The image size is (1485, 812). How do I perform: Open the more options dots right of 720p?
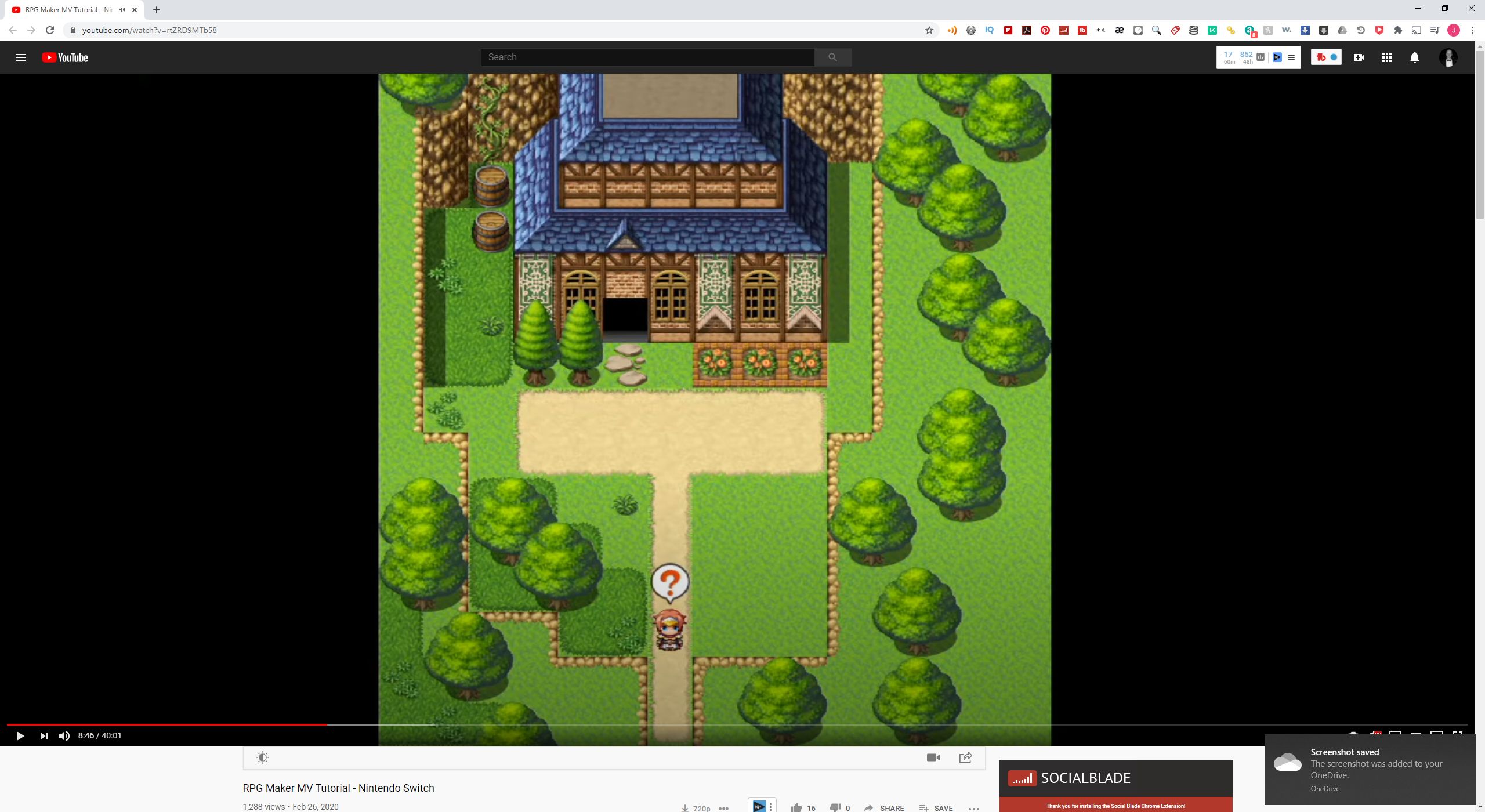point(723,808)
